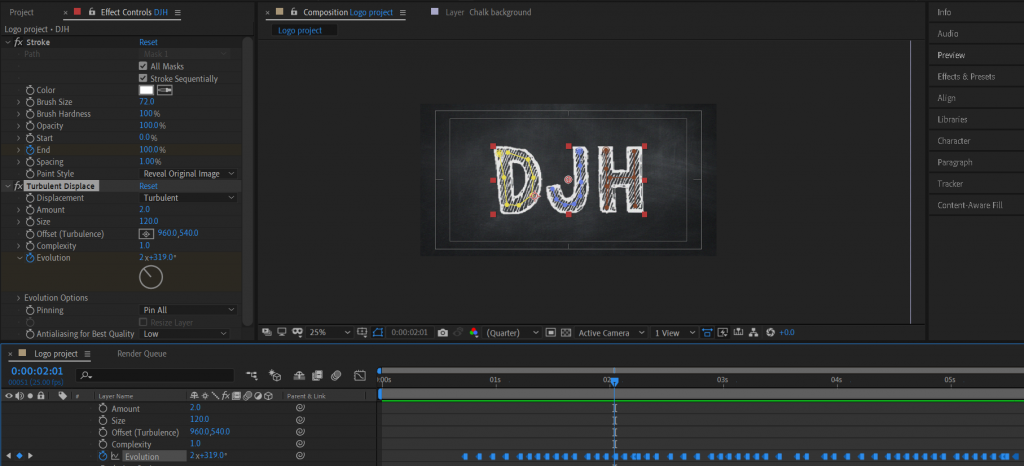Screen dimensions: 1024x466
Task: Toggle the fx switch for Turbulent Displace
Action: pyautogui.click(x=18, y=186)
